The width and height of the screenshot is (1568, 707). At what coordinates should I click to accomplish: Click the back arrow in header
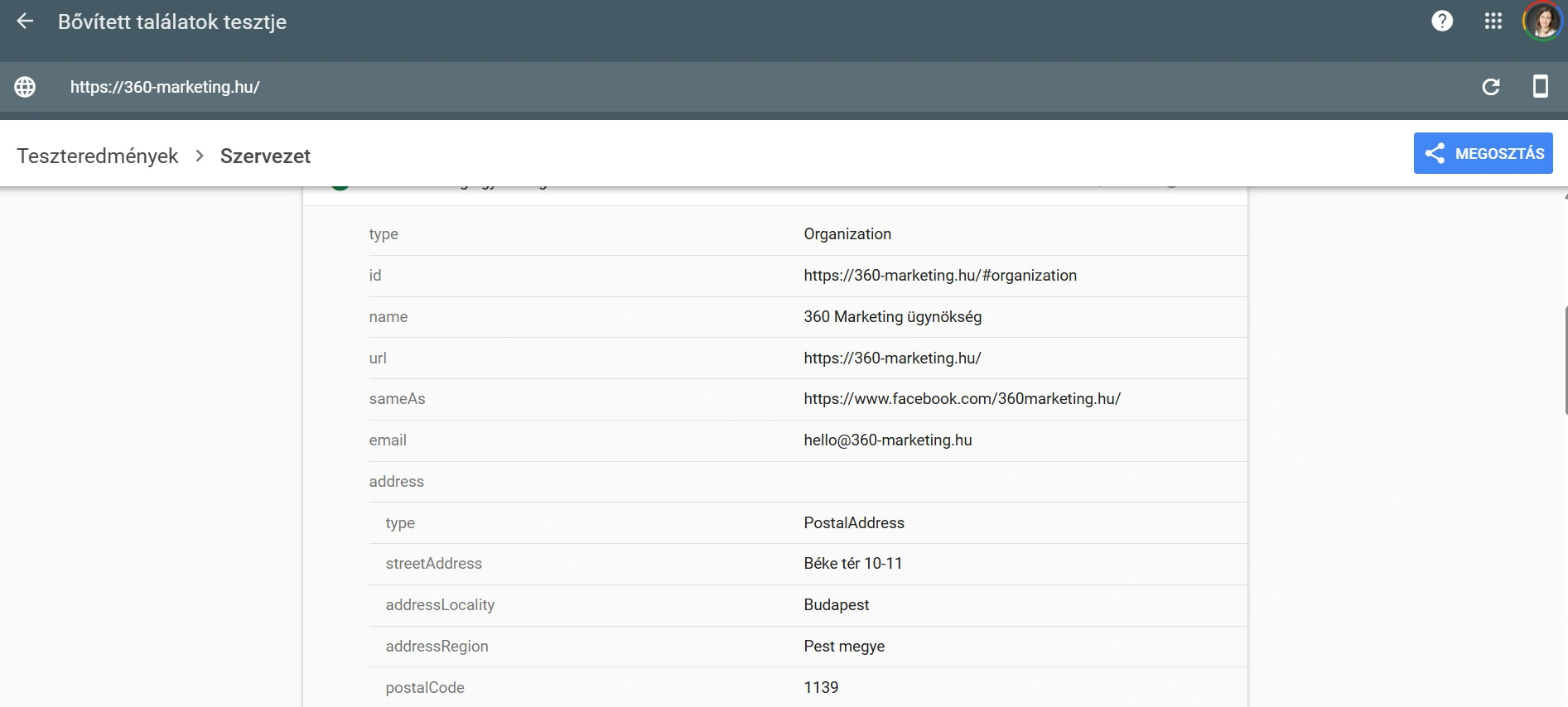pyautogui.click(x=25, y=22)
